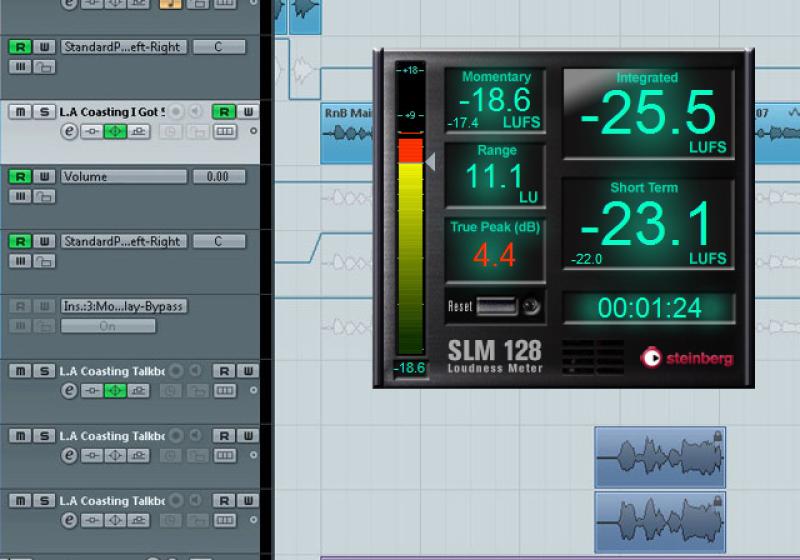Click the green equalizer icon on L.A Coasting I Got
The height and width of the screenshot is (560, 800).
coord(115,132)
